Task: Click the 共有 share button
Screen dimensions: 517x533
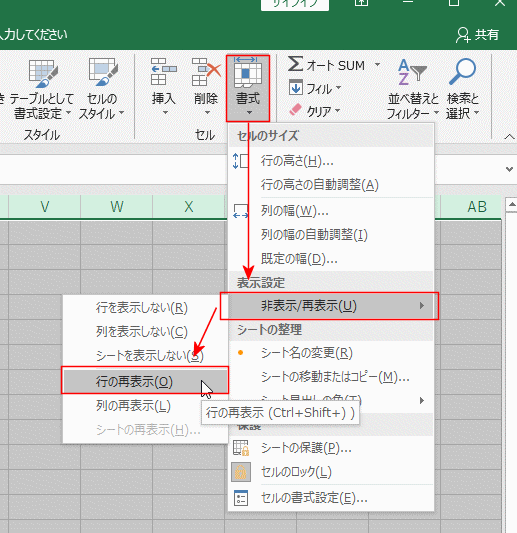Action: [477, 34]
